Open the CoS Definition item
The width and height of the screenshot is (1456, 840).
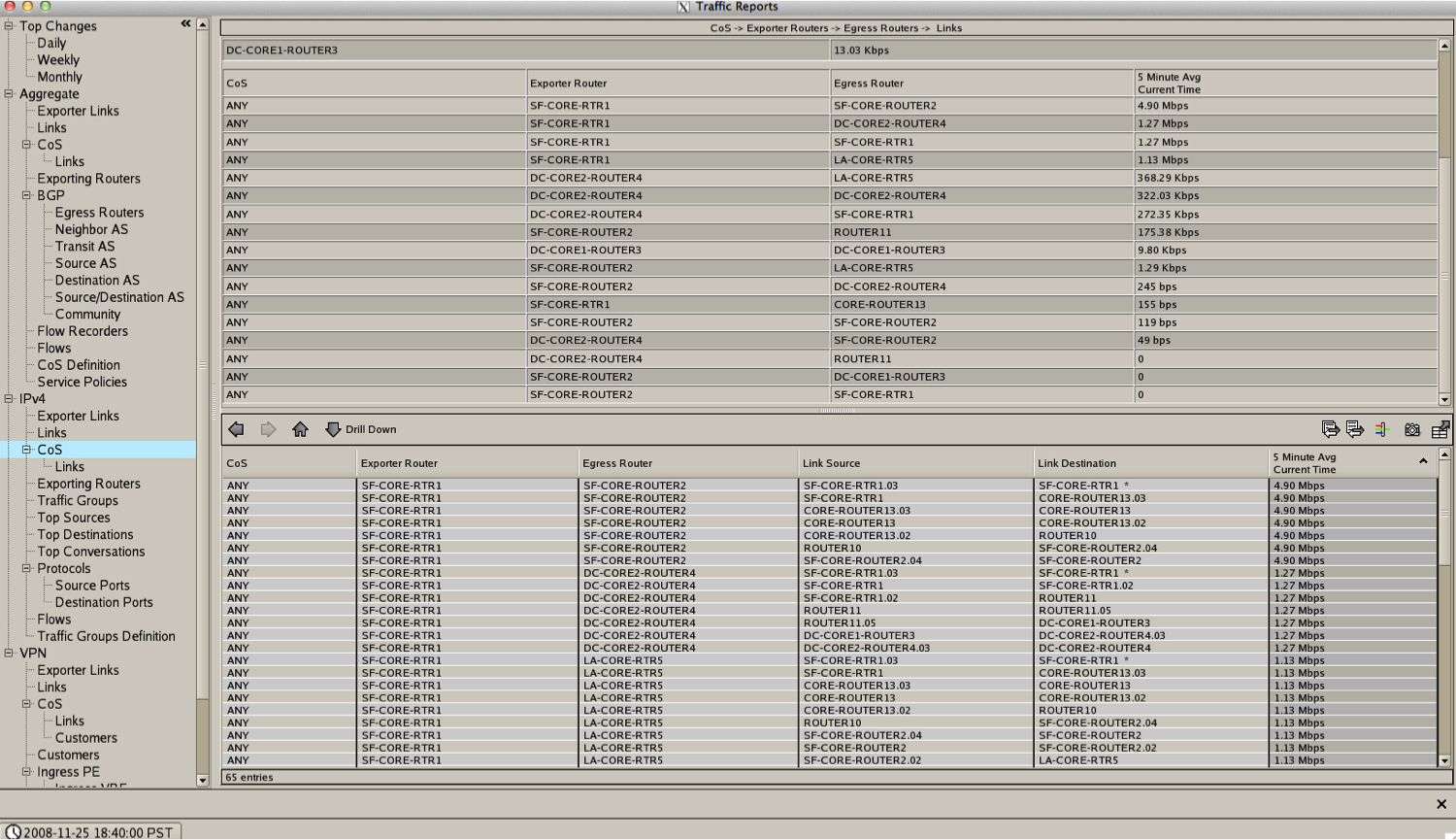point(79,365)
